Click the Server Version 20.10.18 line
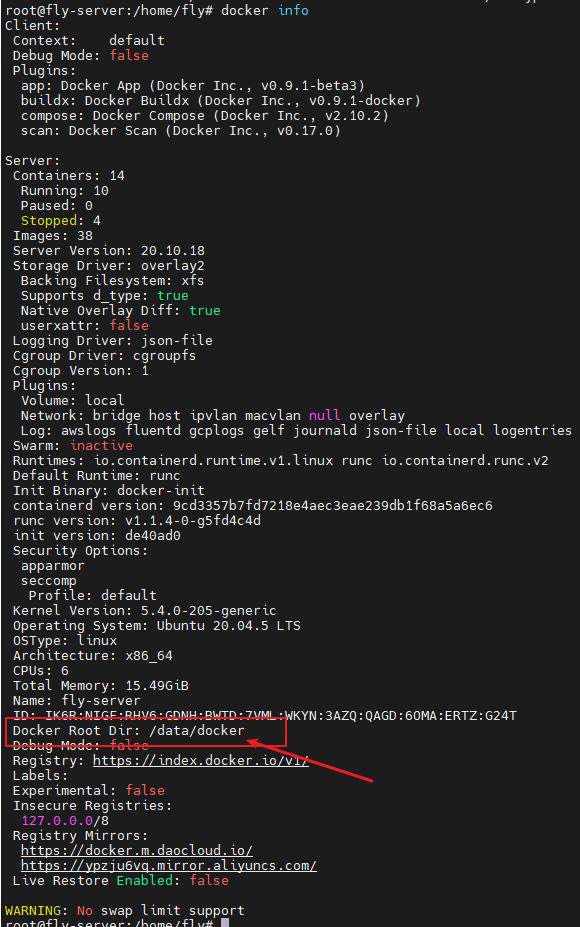 pos(109,251)
